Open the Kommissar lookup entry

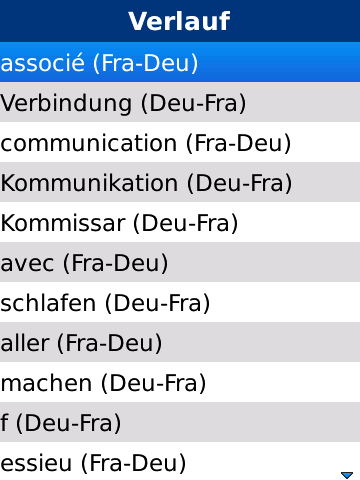point(180,222)
